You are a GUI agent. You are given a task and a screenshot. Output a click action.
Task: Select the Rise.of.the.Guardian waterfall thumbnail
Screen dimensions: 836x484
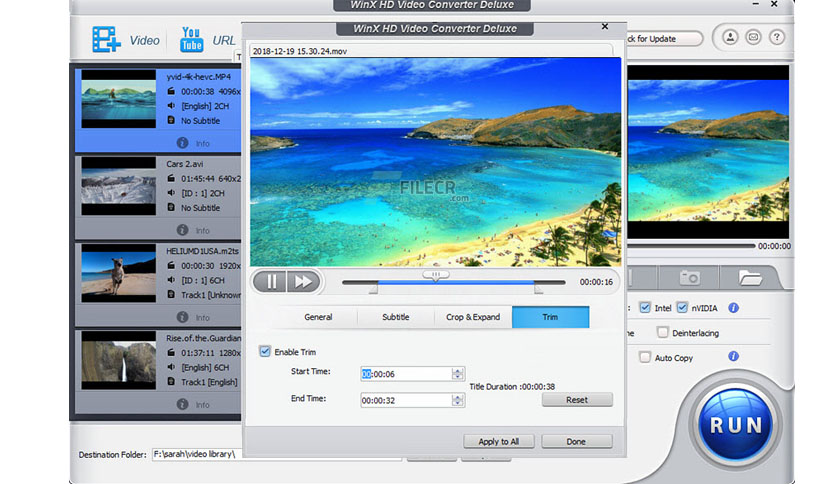coord(118,360)
